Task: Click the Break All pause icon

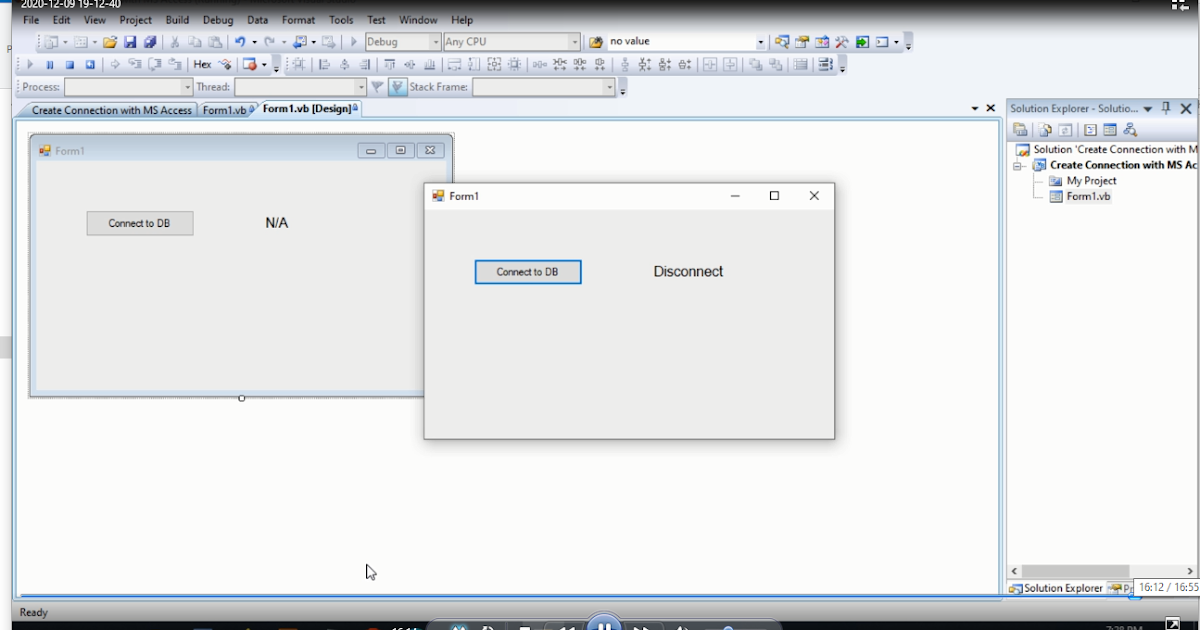Action: coord(50,63)
